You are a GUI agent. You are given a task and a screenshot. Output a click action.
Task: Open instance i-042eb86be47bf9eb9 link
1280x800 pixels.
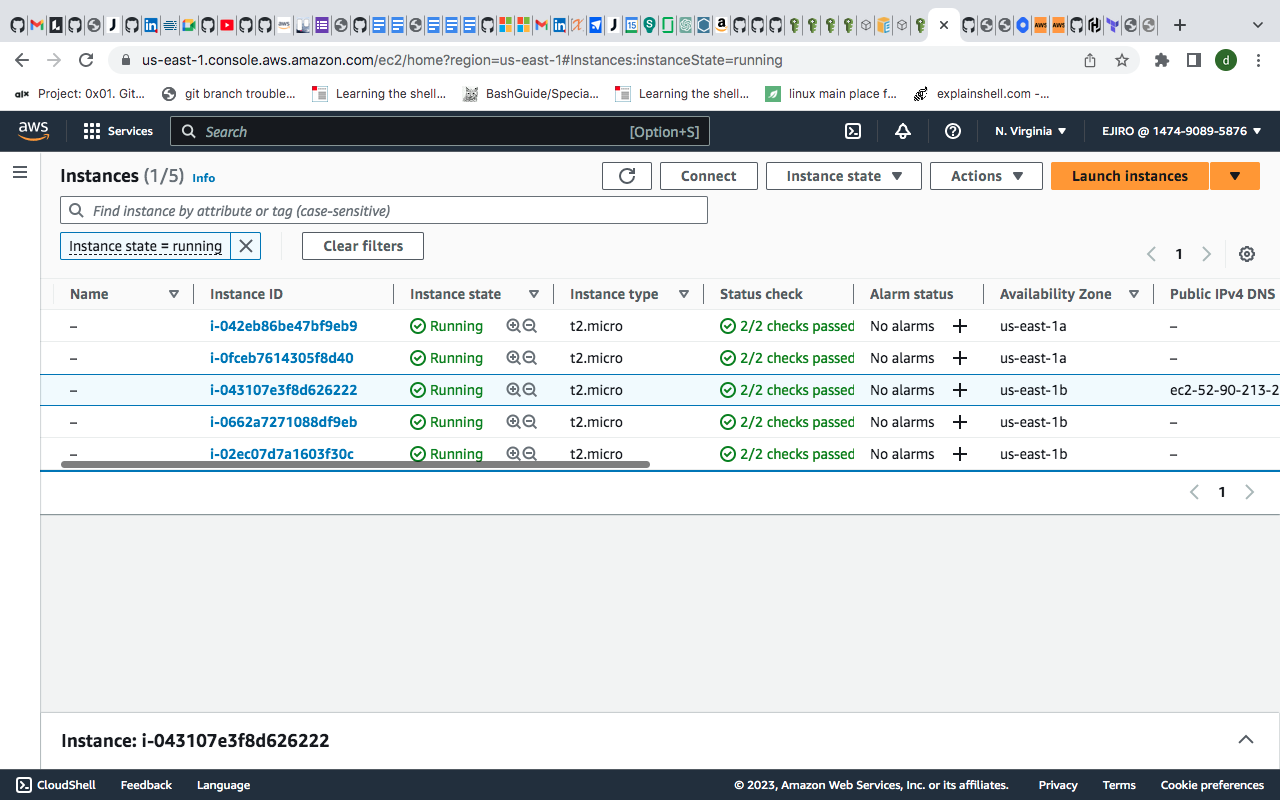tap(283, 326)
